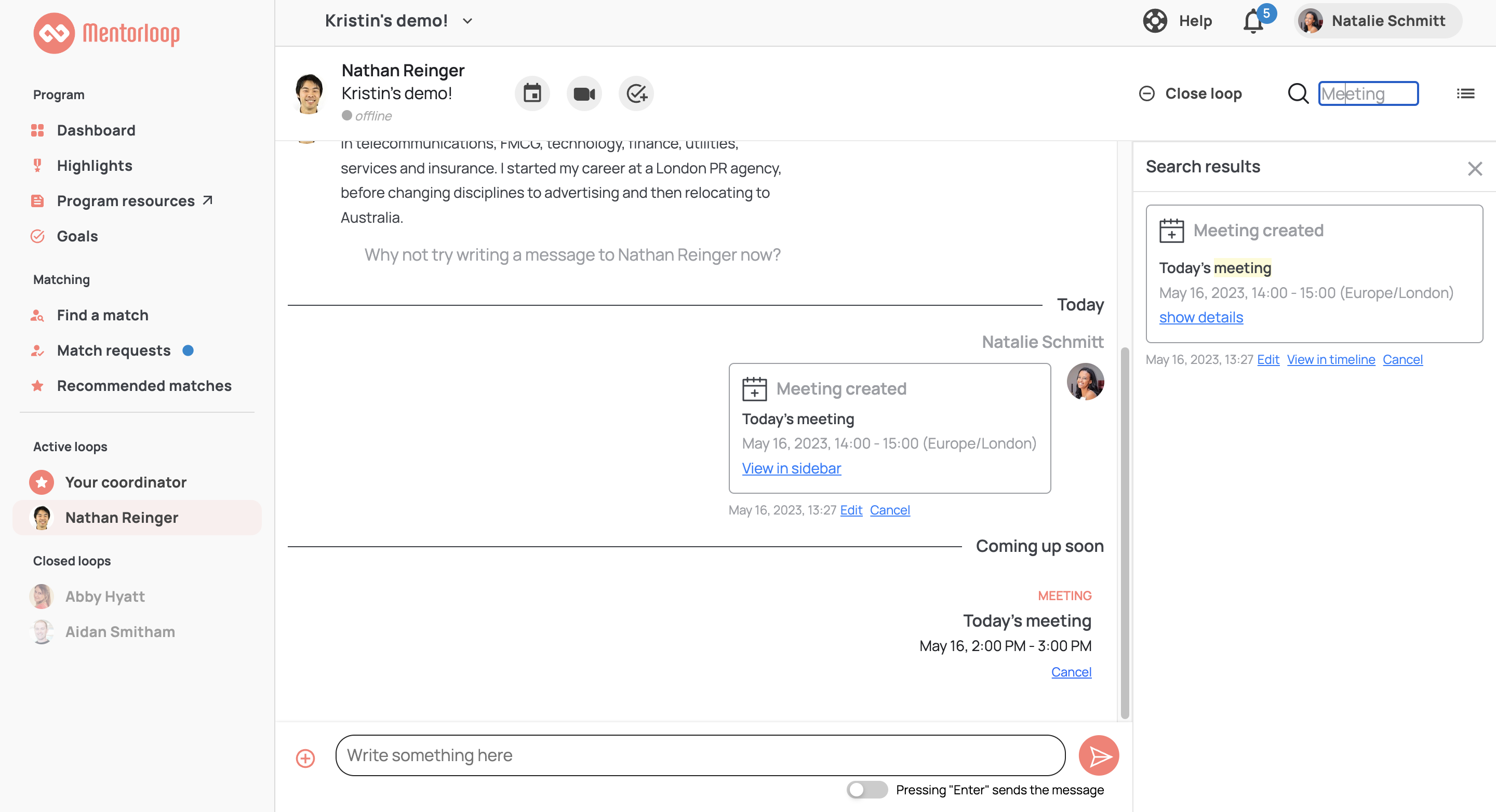
Task: Click the Program resources document icon
Action: pyautogui.click(x=37, y=201)
